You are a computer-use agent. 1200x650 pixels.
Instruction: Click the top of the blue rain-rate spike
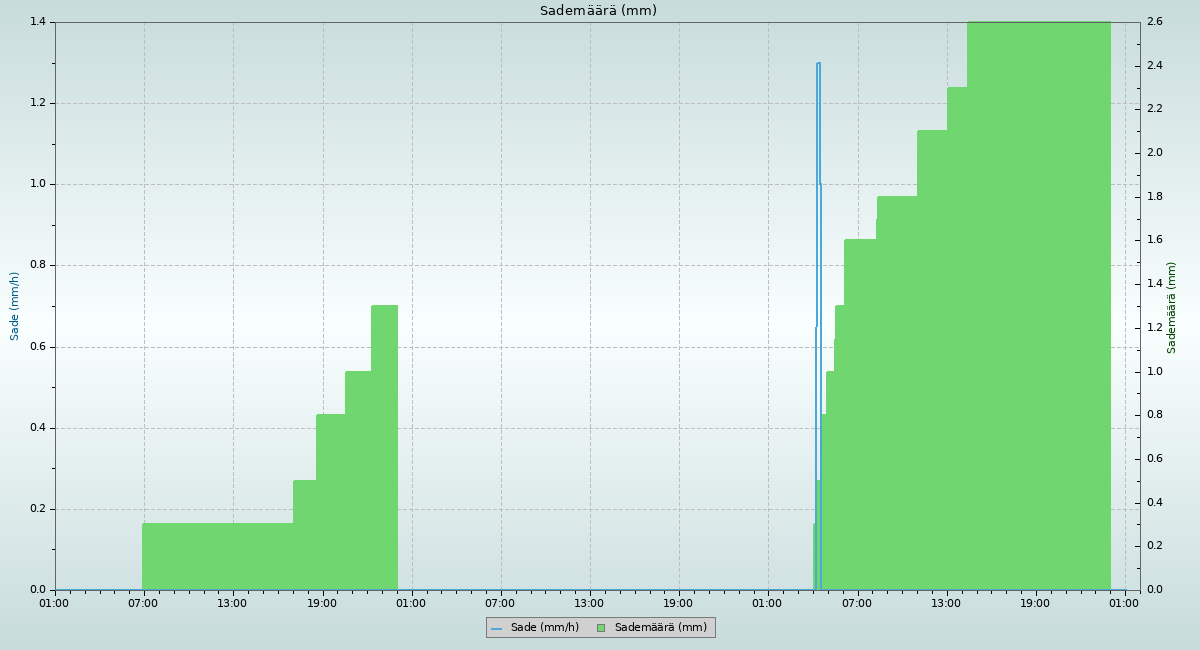818,64
